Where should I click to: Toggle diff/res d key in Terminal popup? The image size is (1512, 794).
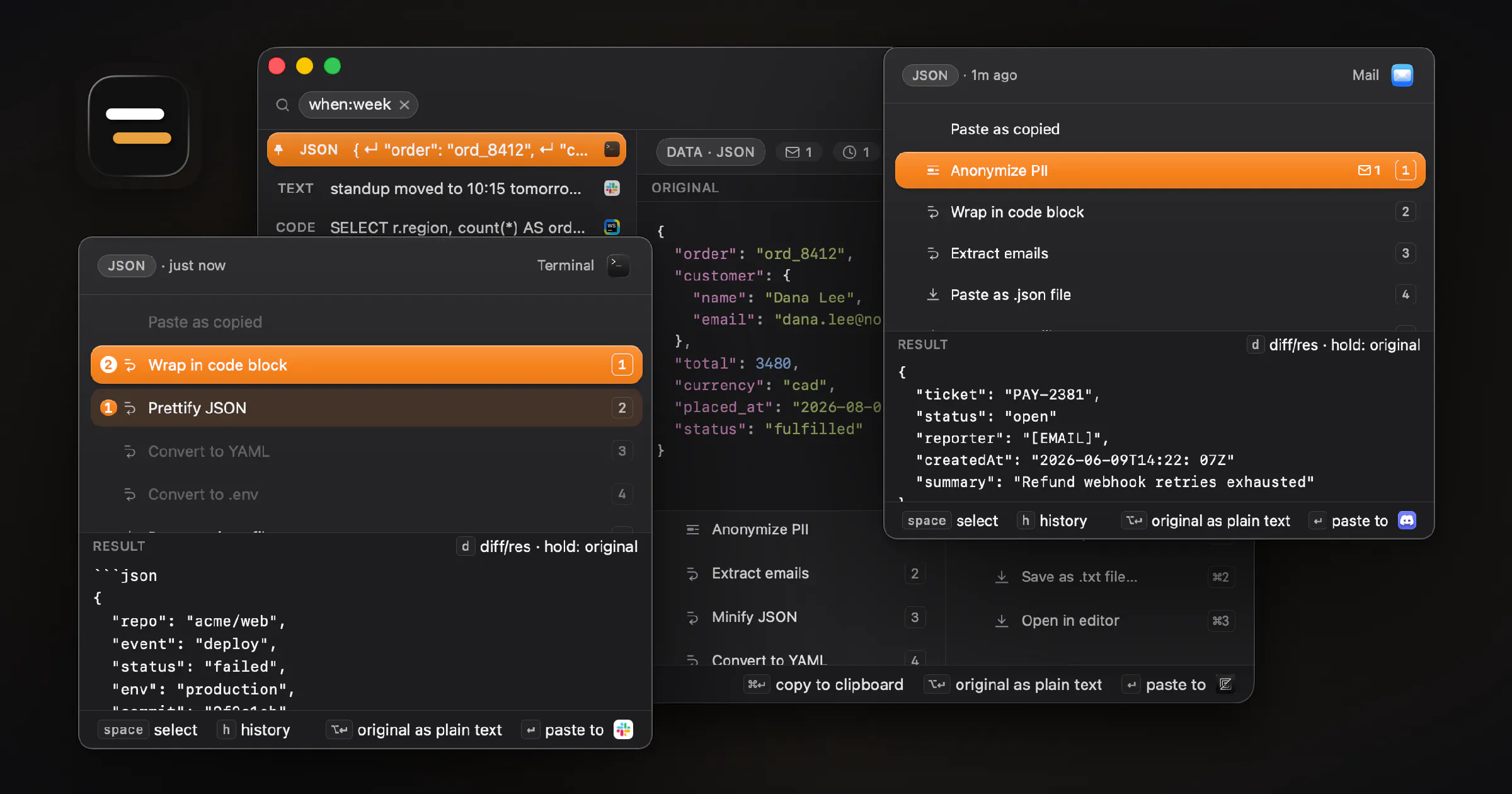pos(465,546)
